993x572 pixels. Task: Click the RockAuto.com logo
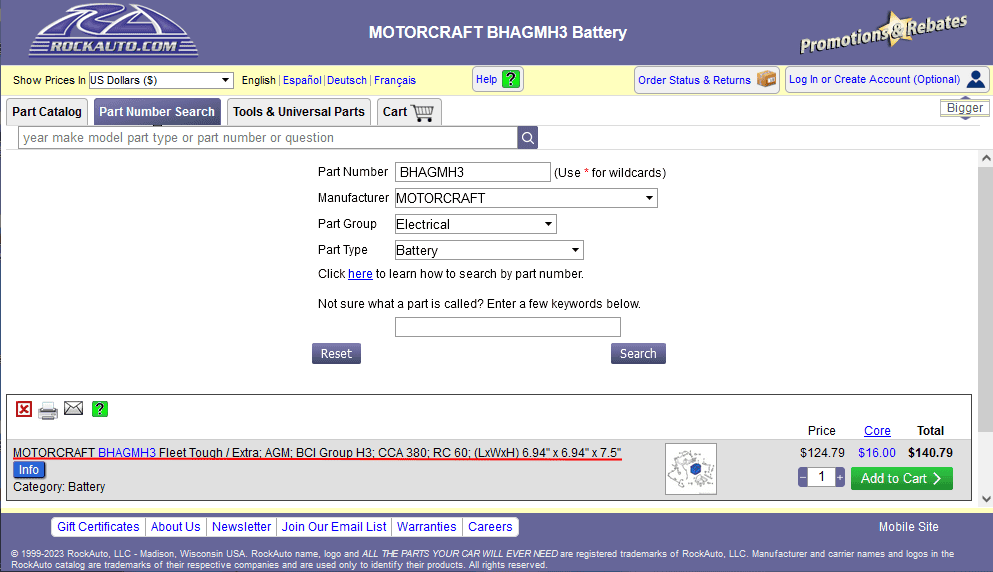pos(113,32)
